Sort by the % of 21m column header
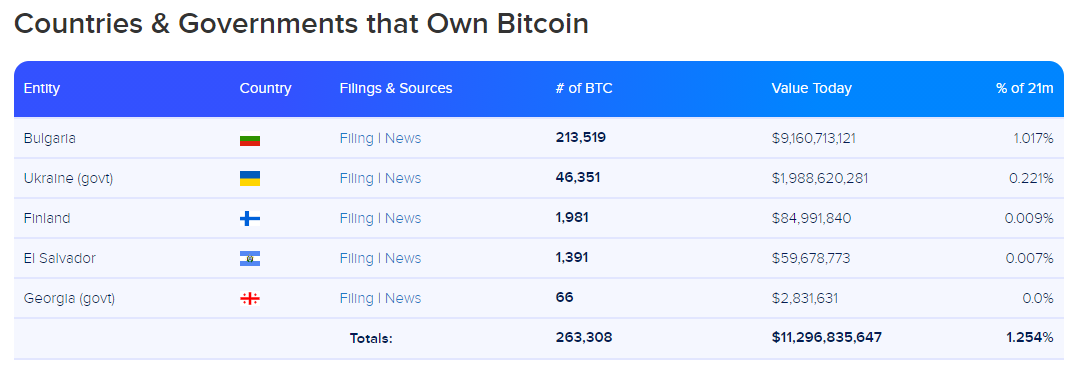This screenshot has height=381, width=1076. coord(1025,89)
